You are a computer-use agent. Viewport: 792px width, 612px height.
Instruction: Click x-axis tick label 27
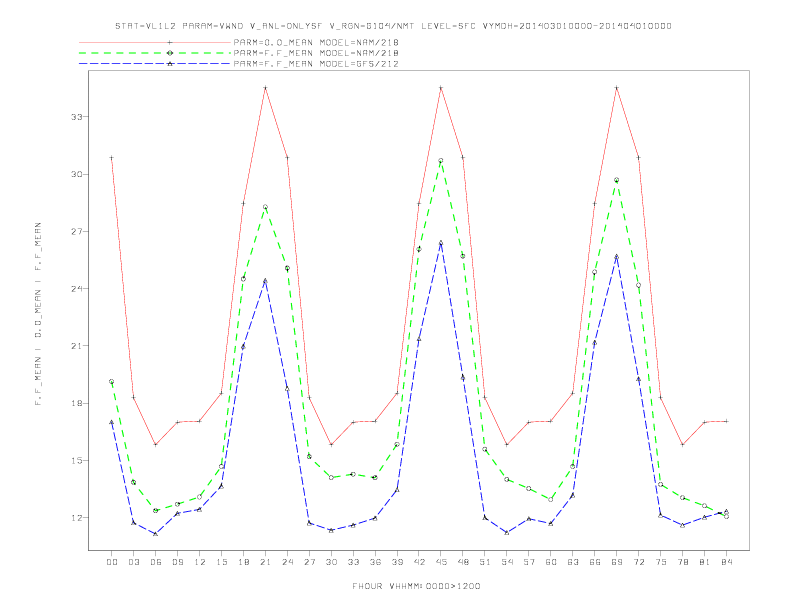click(309, 562)
